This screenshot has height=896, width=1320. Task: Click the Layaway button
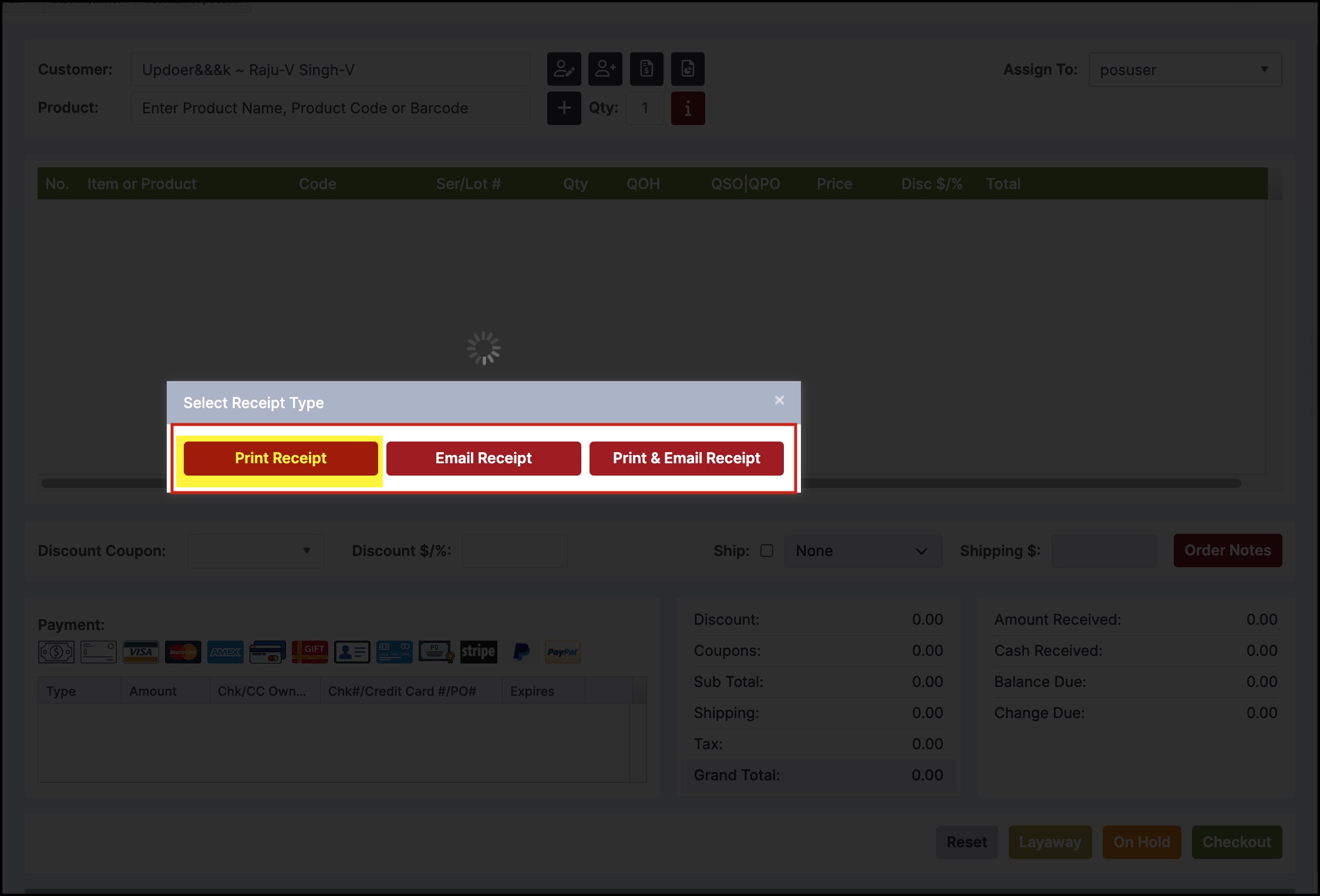pyautogui.click(x=1050, y=842)
